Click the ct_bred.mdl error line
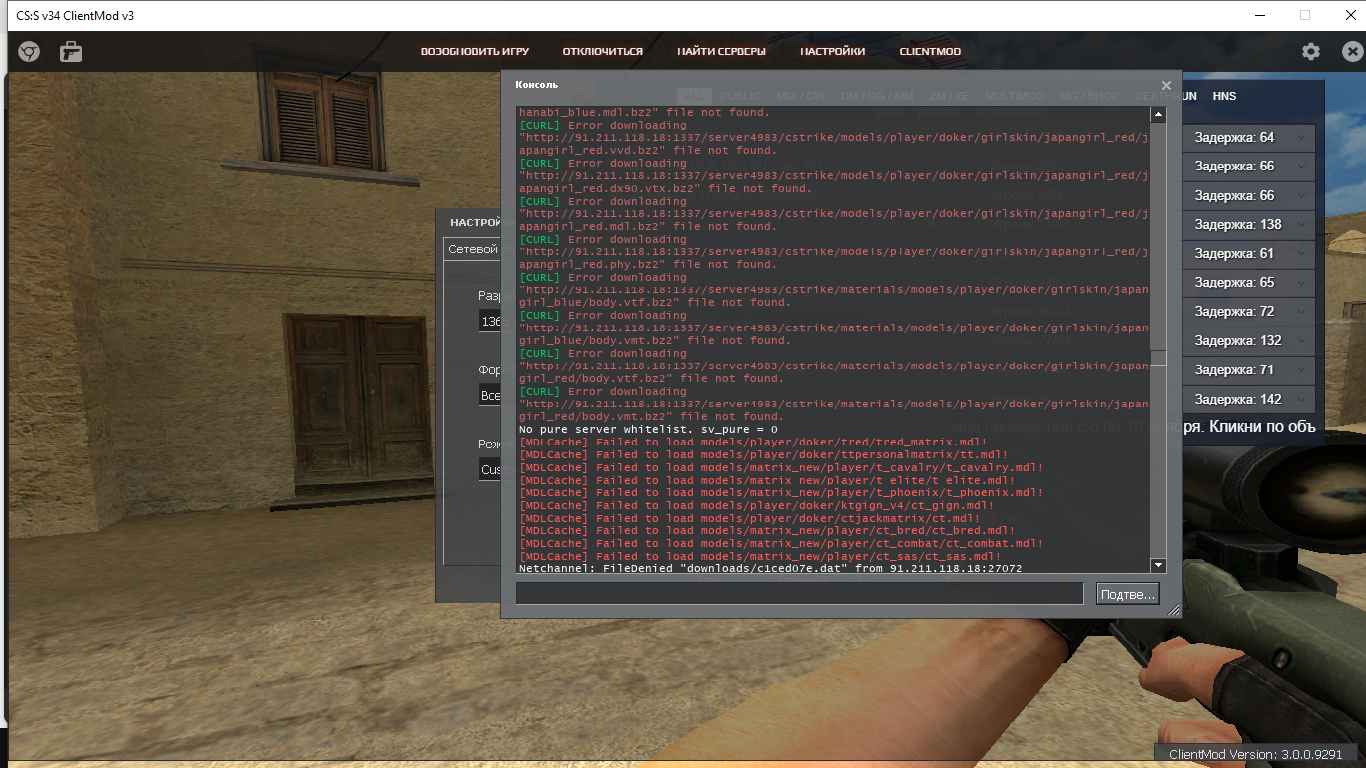Viewport: 1366px width, 768px height. coord(767,531)
